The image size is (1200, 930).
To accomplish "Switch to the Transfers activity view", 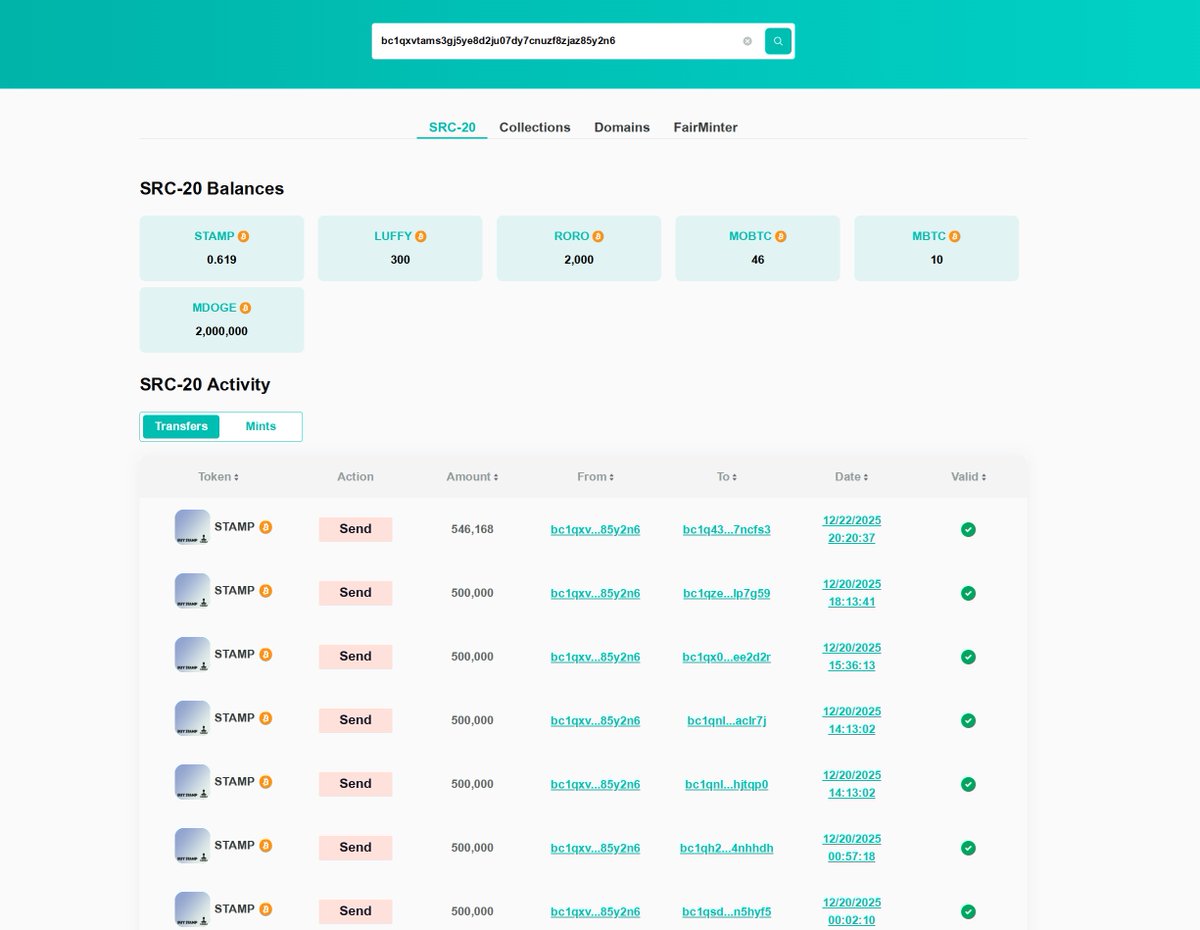I will click(181, 426).
